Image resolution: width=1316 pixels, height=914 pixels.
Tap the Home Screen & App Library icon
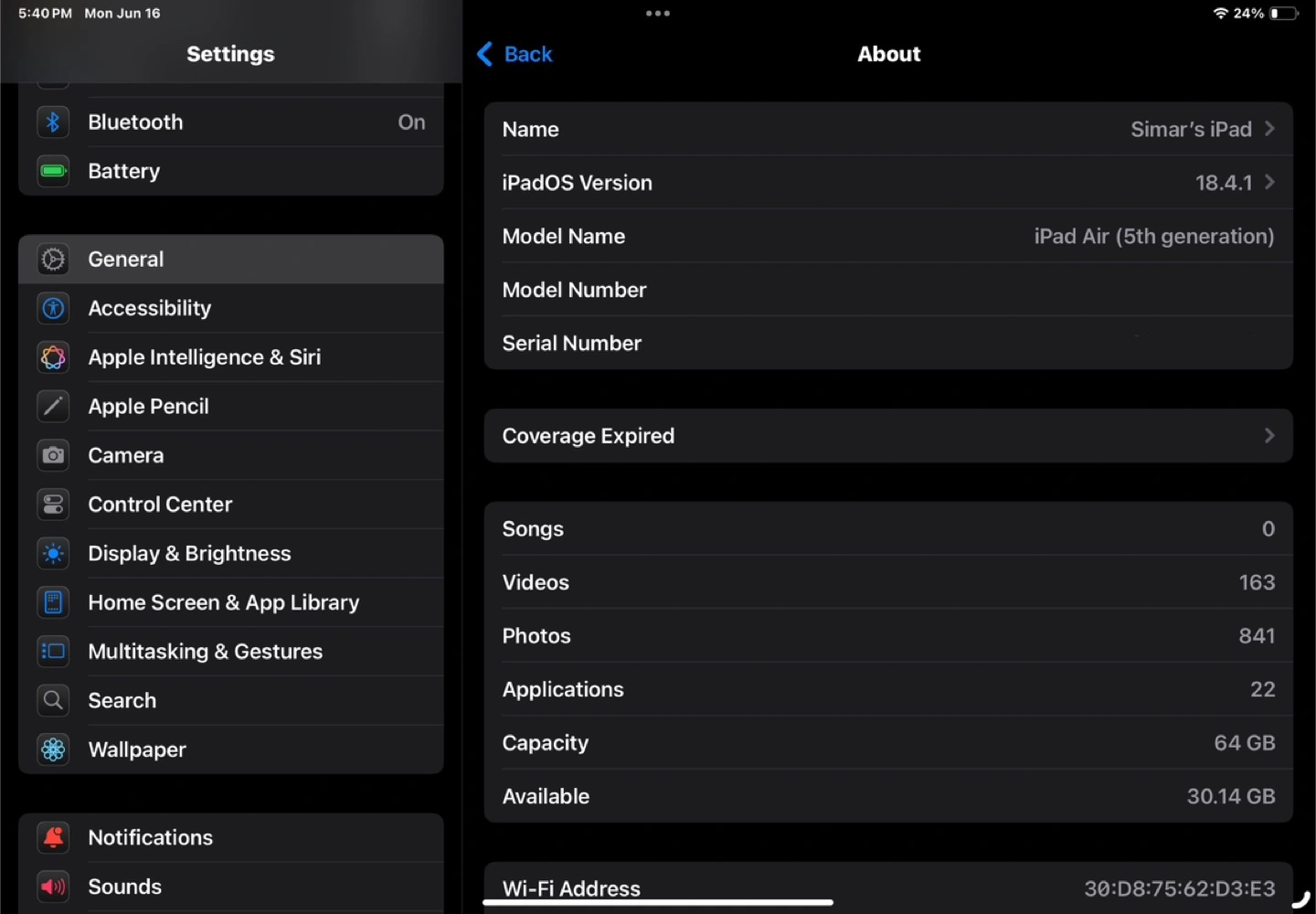[53, 602]
